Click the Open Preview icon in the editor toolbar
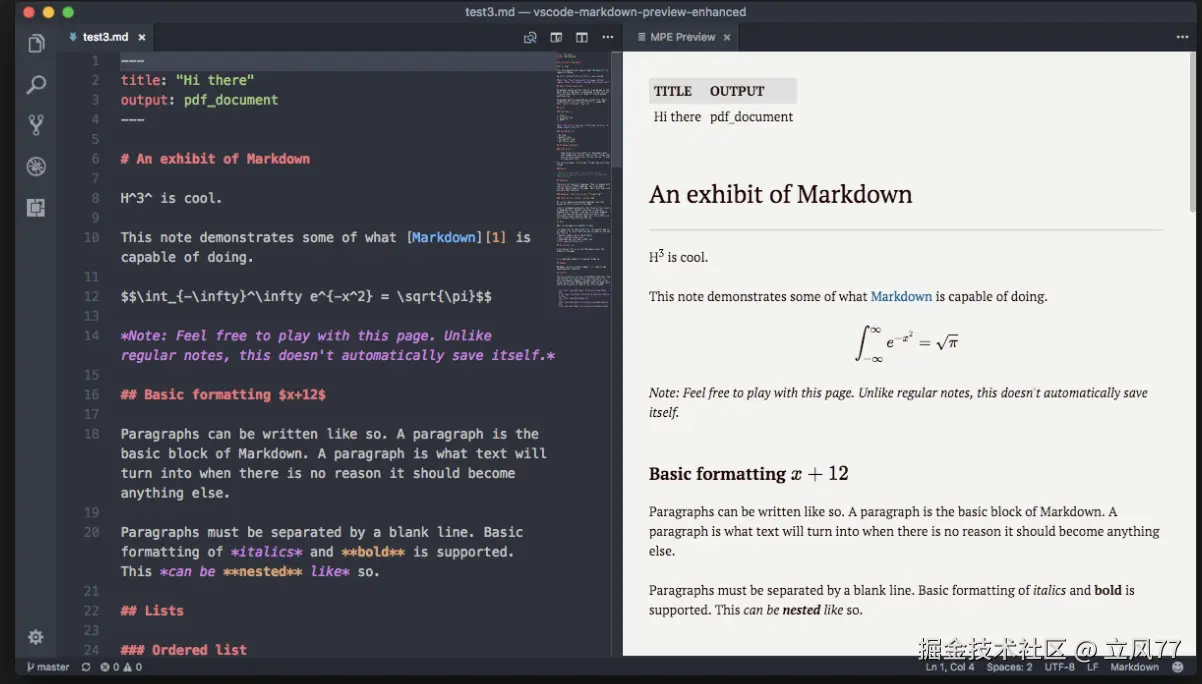 530,38
